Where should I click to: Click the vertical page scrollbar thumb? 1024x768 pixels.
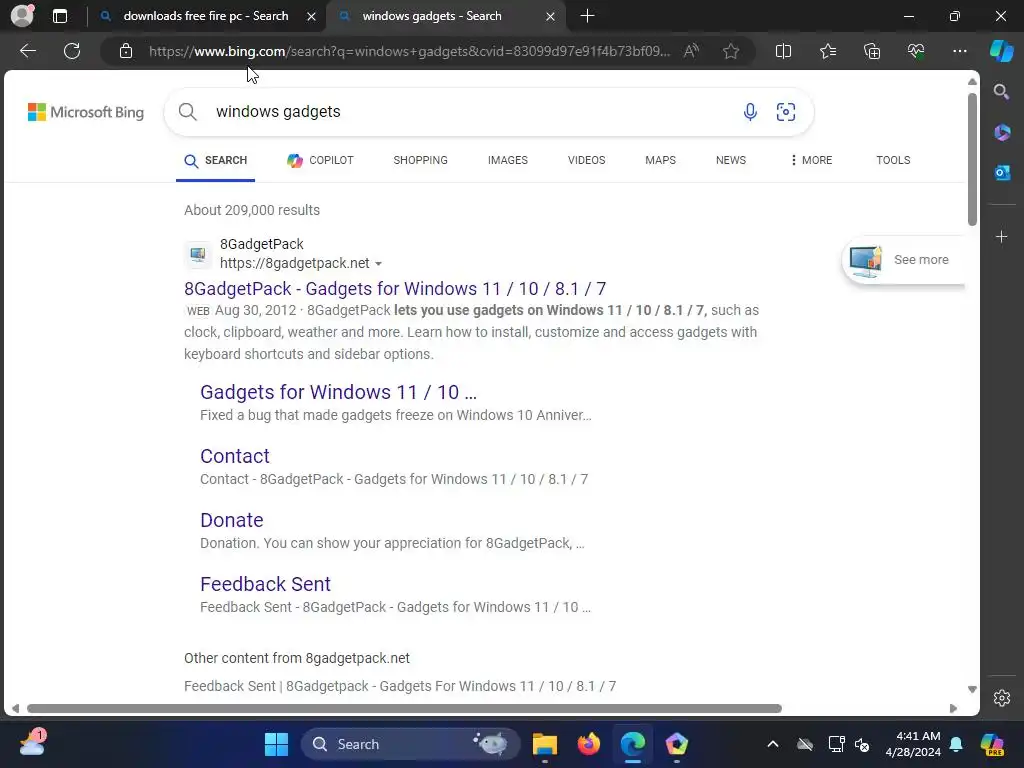pyautogui.click(x=972, y=159)
